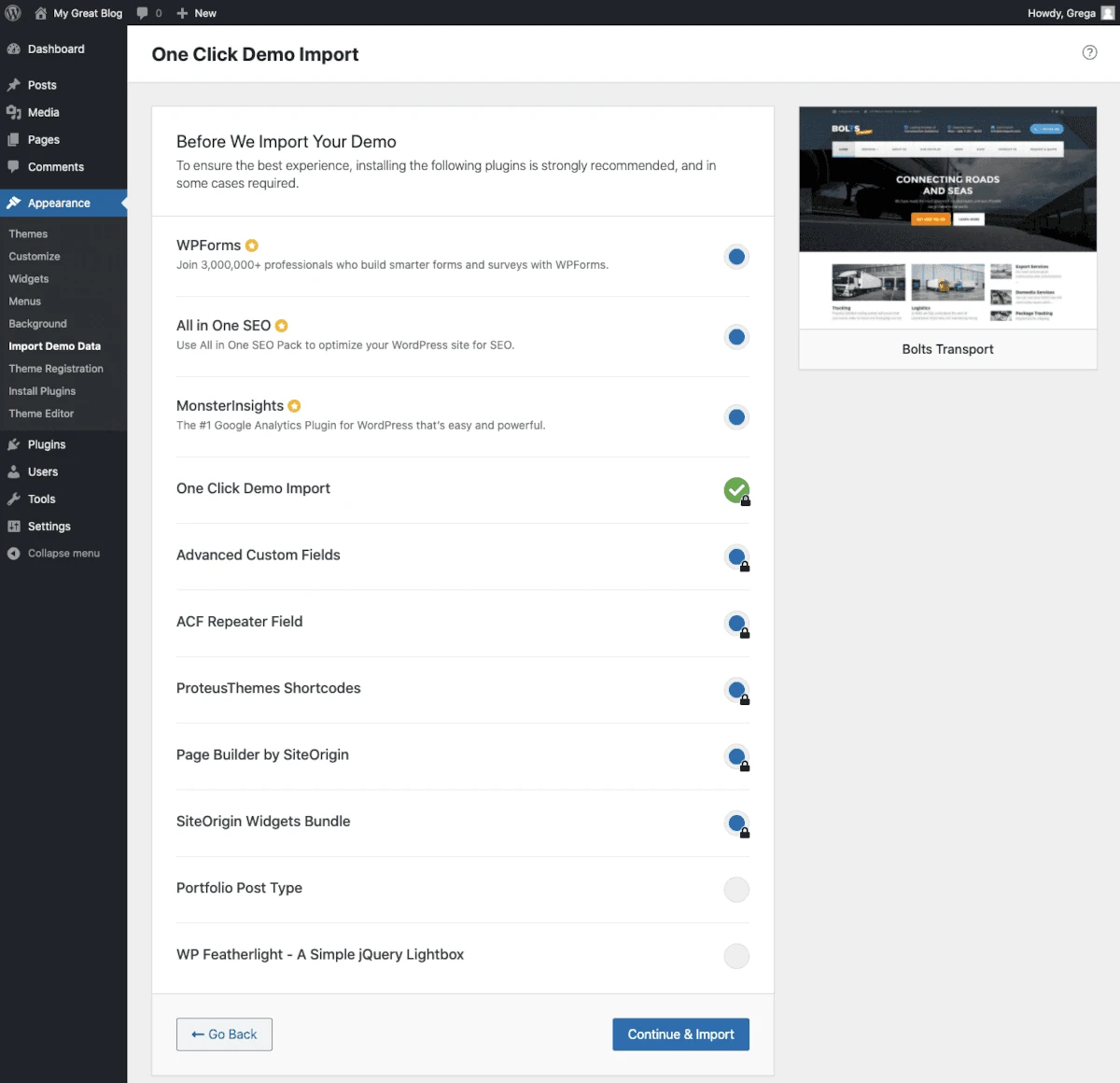
Task: Click the Settings sliders icon
Action: point(14,527)
